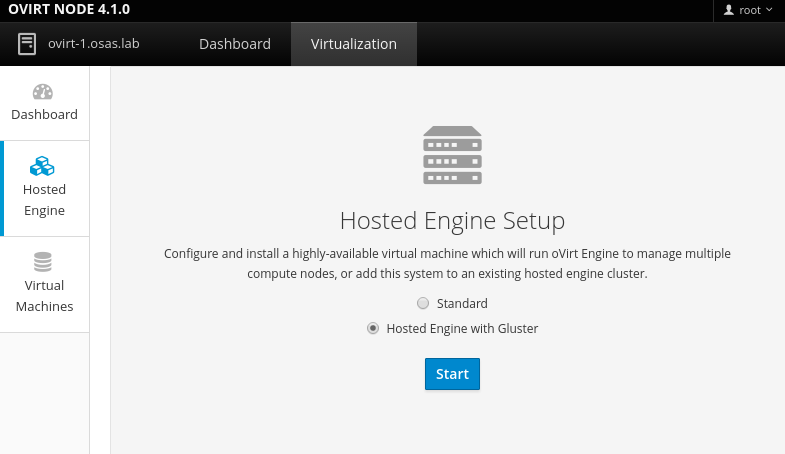Click the host server icon beside ovirt-1.osas.lab
785x454 pixels.
[x=27, y=44]
